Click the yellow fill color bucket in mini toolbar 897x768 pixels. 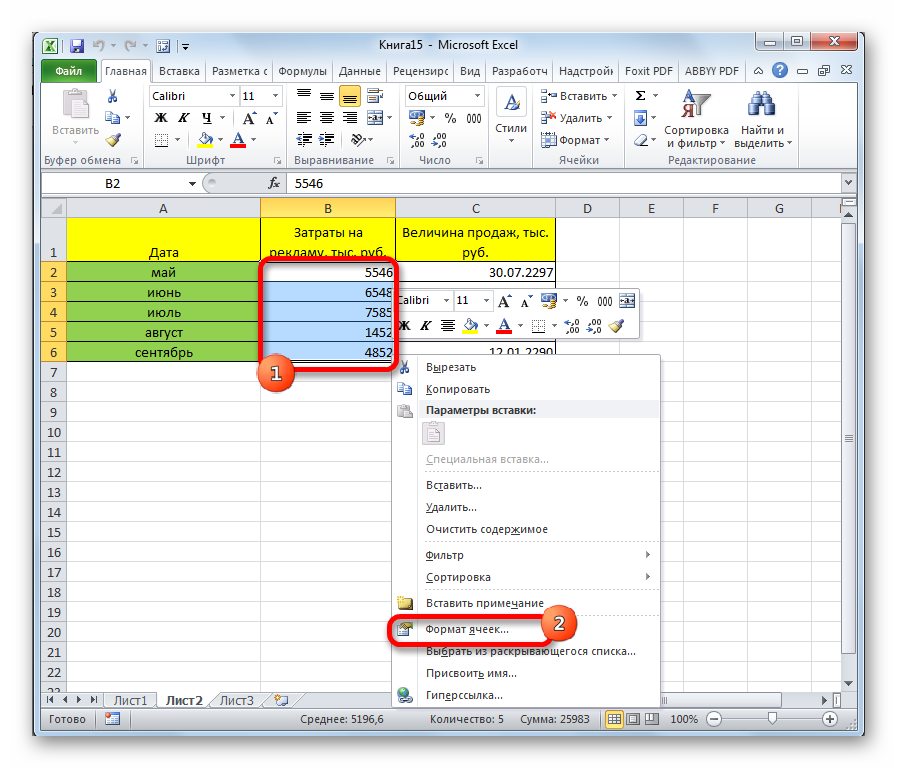470,325
